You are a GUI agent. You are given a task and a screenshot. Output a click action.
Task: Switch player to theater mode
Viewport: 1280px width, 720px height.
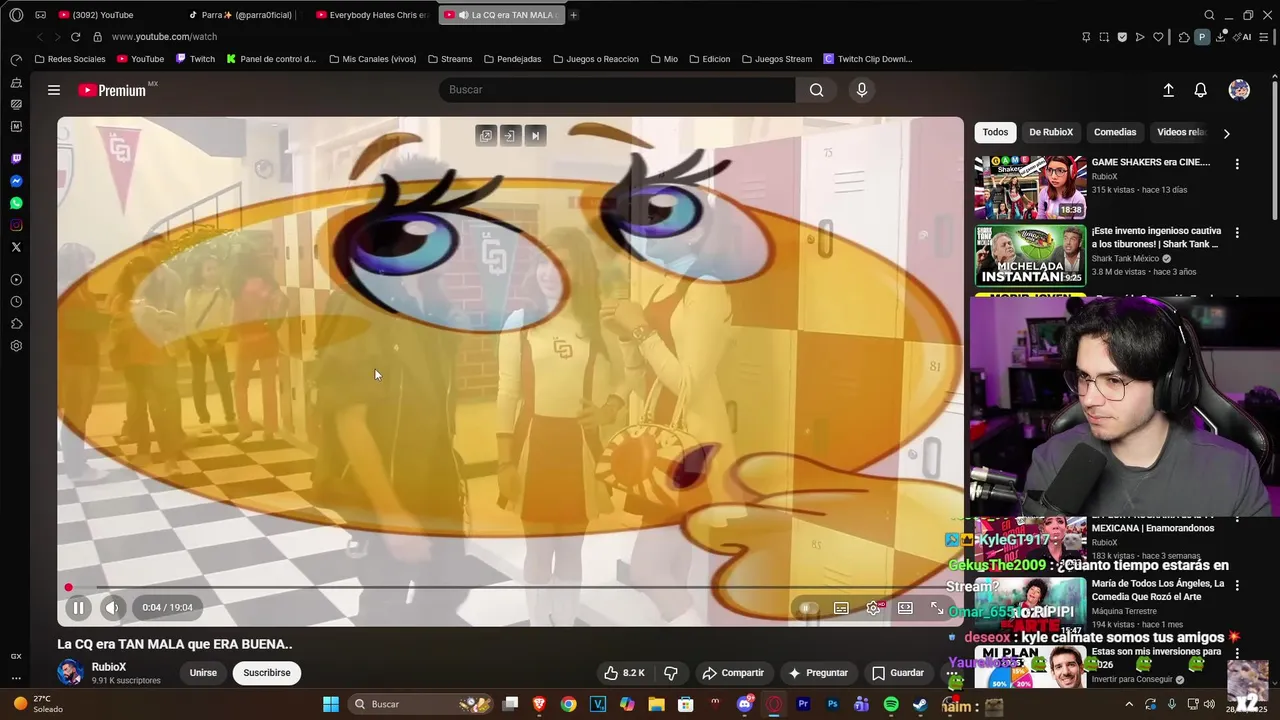click(x=905, y=608)
